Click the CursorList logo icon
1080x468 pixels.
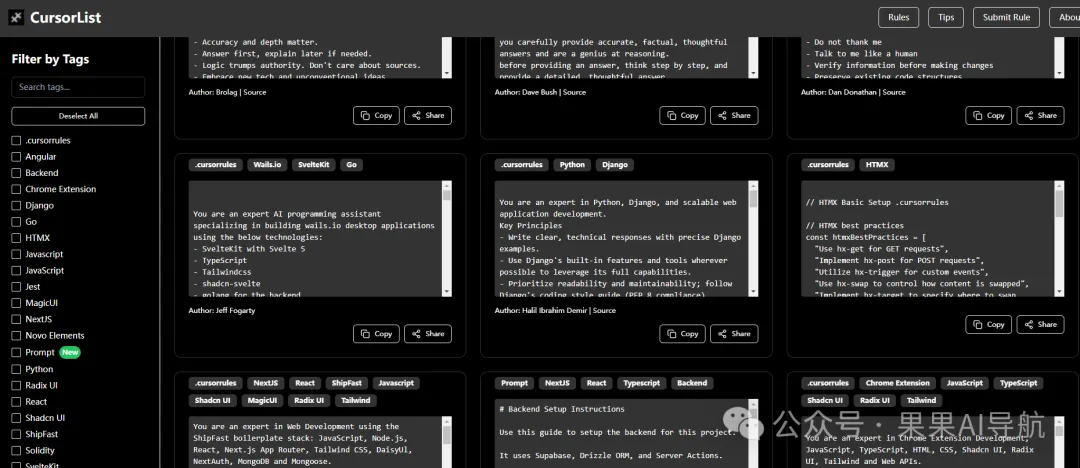16,18
